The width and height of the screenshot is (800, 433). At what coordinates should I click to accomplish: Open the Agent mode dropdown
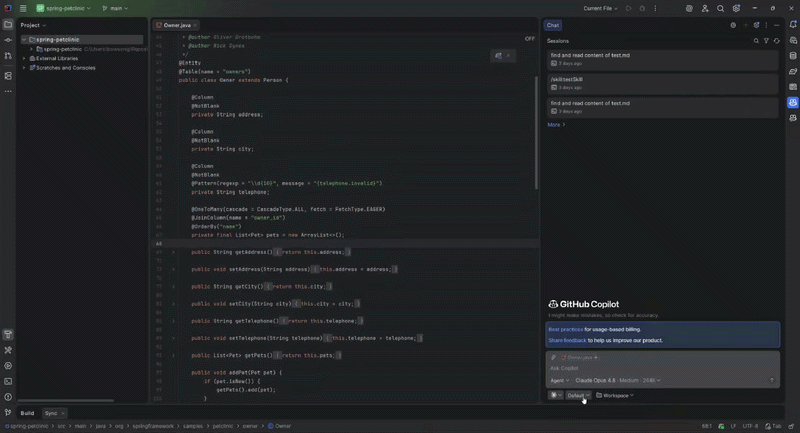coord(559,380)
